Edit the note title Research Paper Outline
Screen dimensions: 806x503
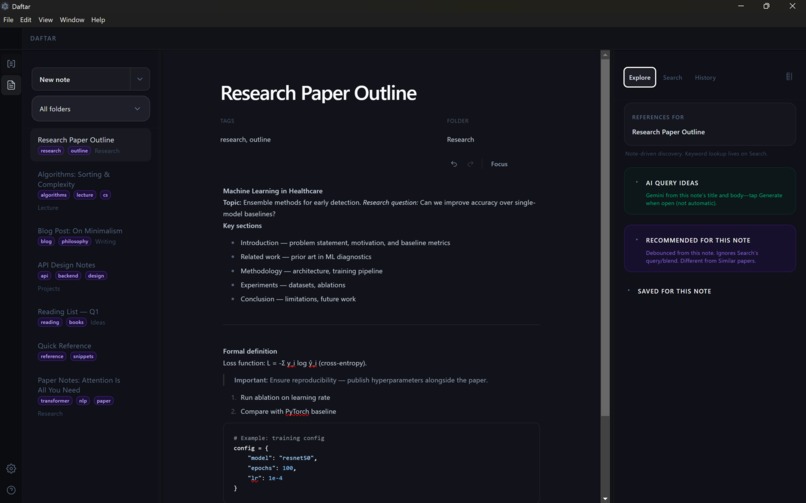tap(318, 94)
